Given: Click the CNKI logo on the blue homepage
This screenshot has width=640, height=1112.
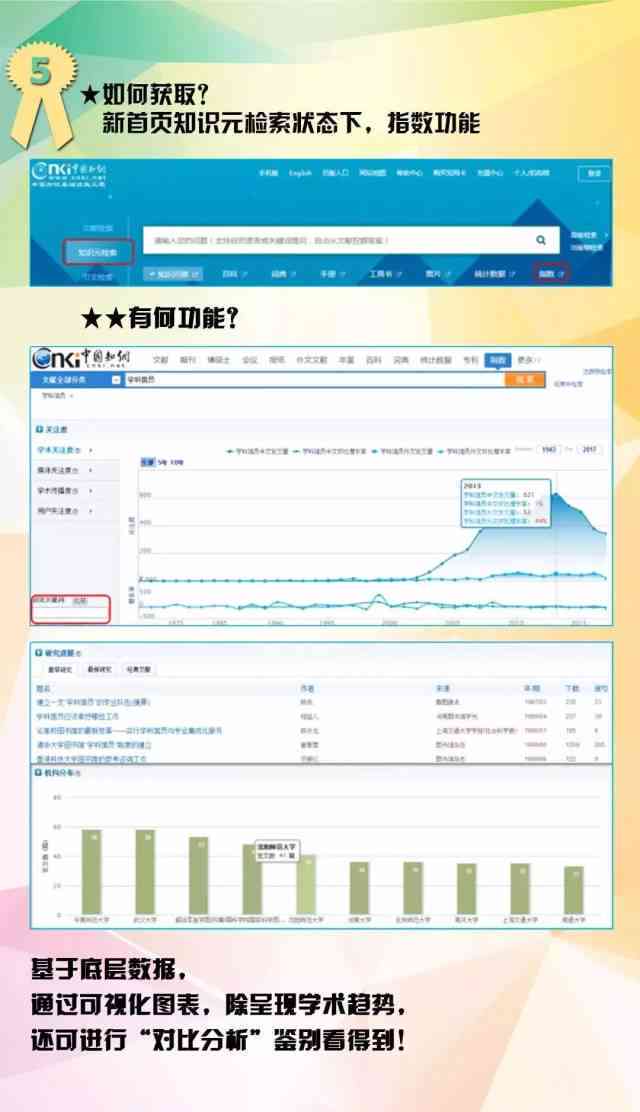Looking at the screenshot, I should (70, 173).
